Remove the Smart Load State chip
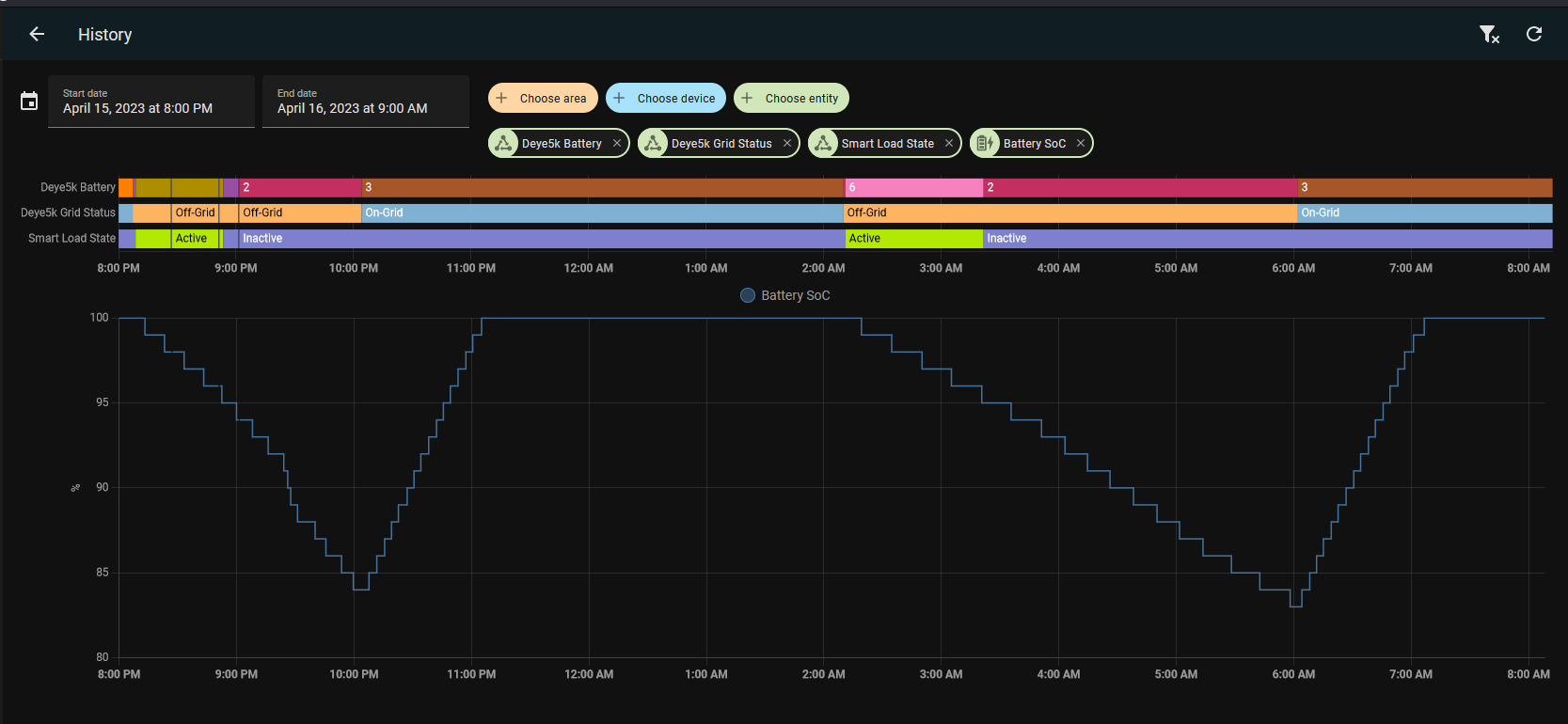Viewport: 1568px width, 724px height. coord(949,144)
